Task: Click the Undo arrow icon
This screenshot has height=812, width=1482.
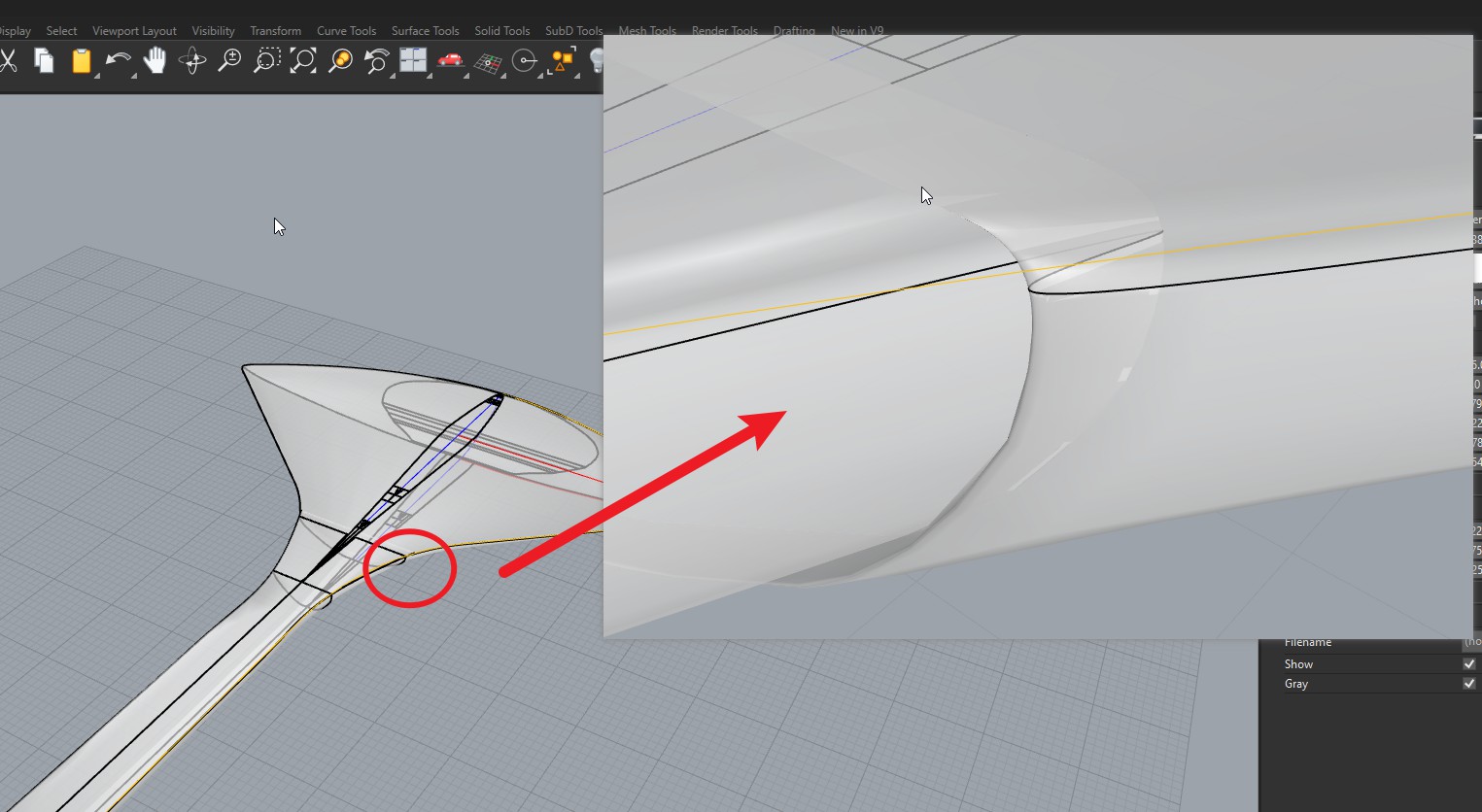Action: pyautogui.click(x=118, y=61)
